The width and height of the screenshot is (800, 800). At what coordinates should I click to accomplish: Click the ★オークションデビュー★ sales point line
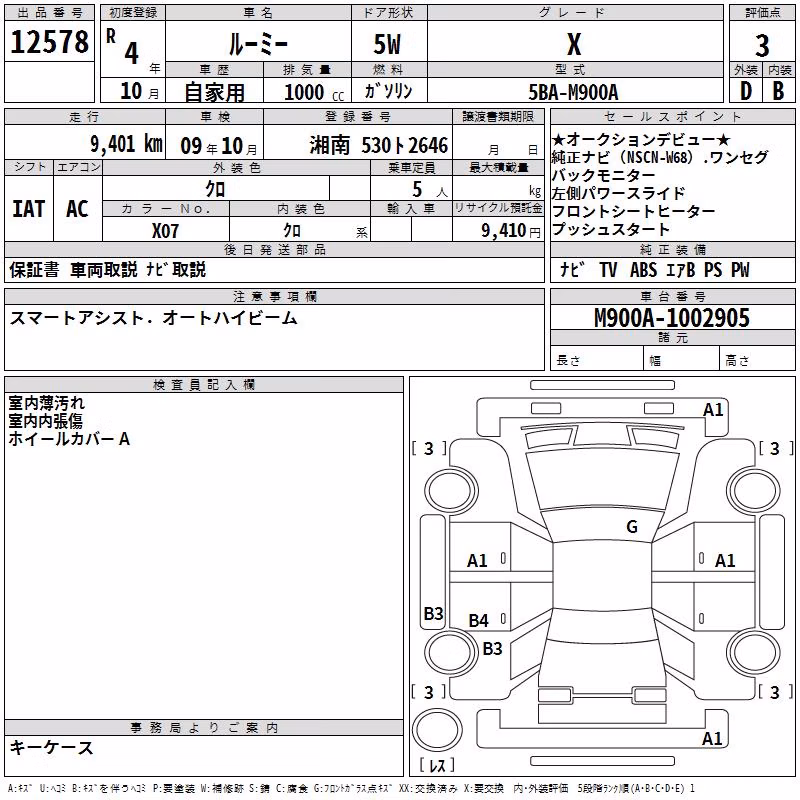click(x=641, y=139)
